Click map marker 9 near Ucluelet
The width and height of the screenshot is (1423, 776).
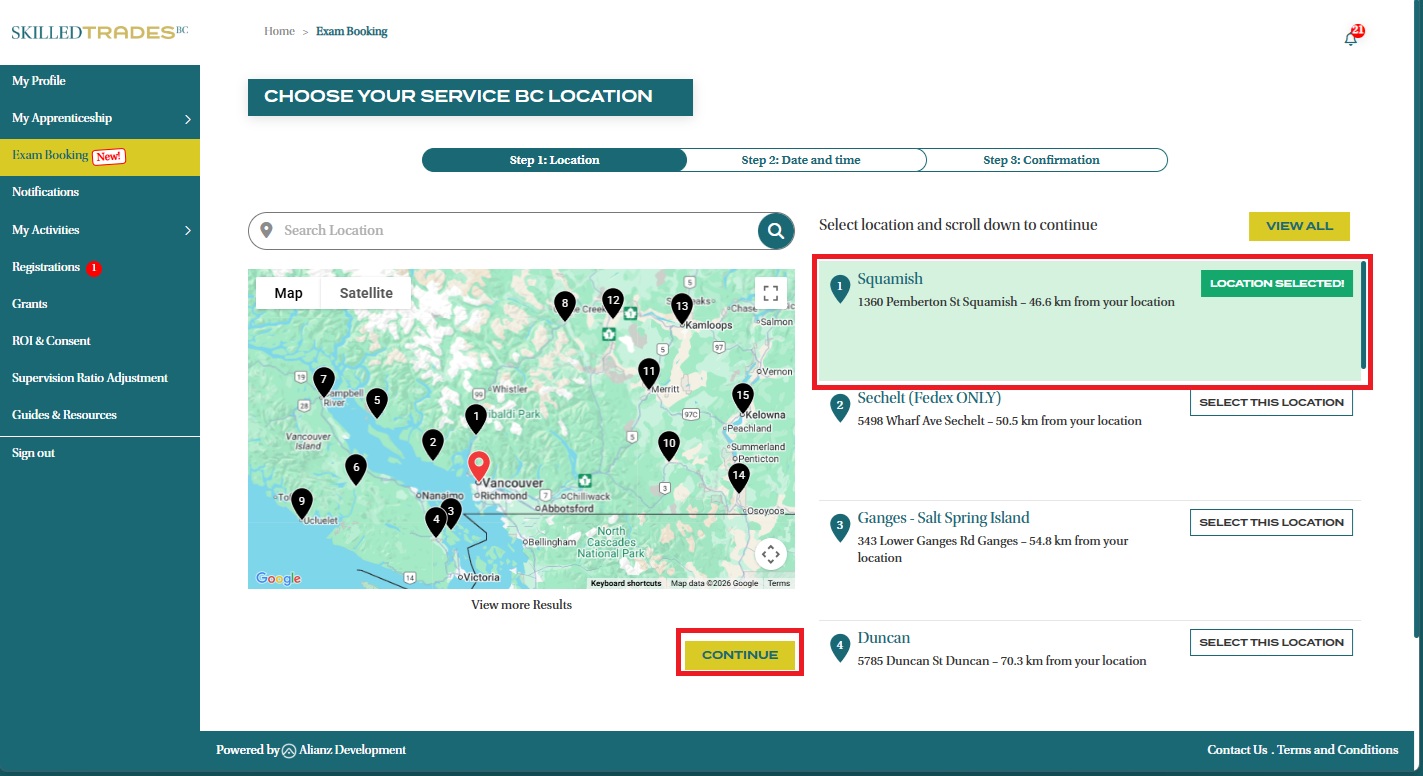point(302,502)
